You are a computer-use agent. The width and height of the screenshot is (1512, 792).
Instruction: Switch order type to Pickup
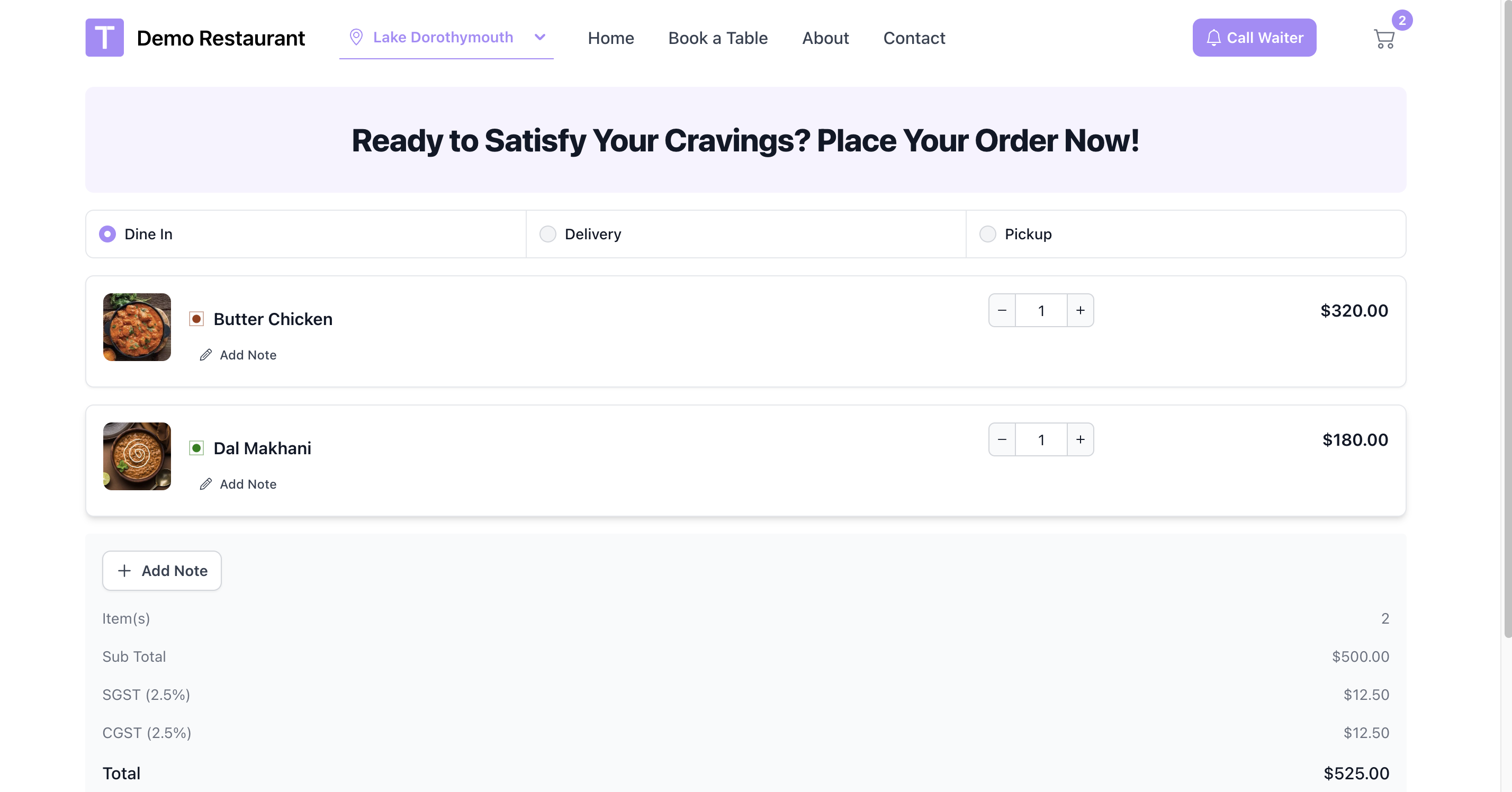tap(988, 234)
